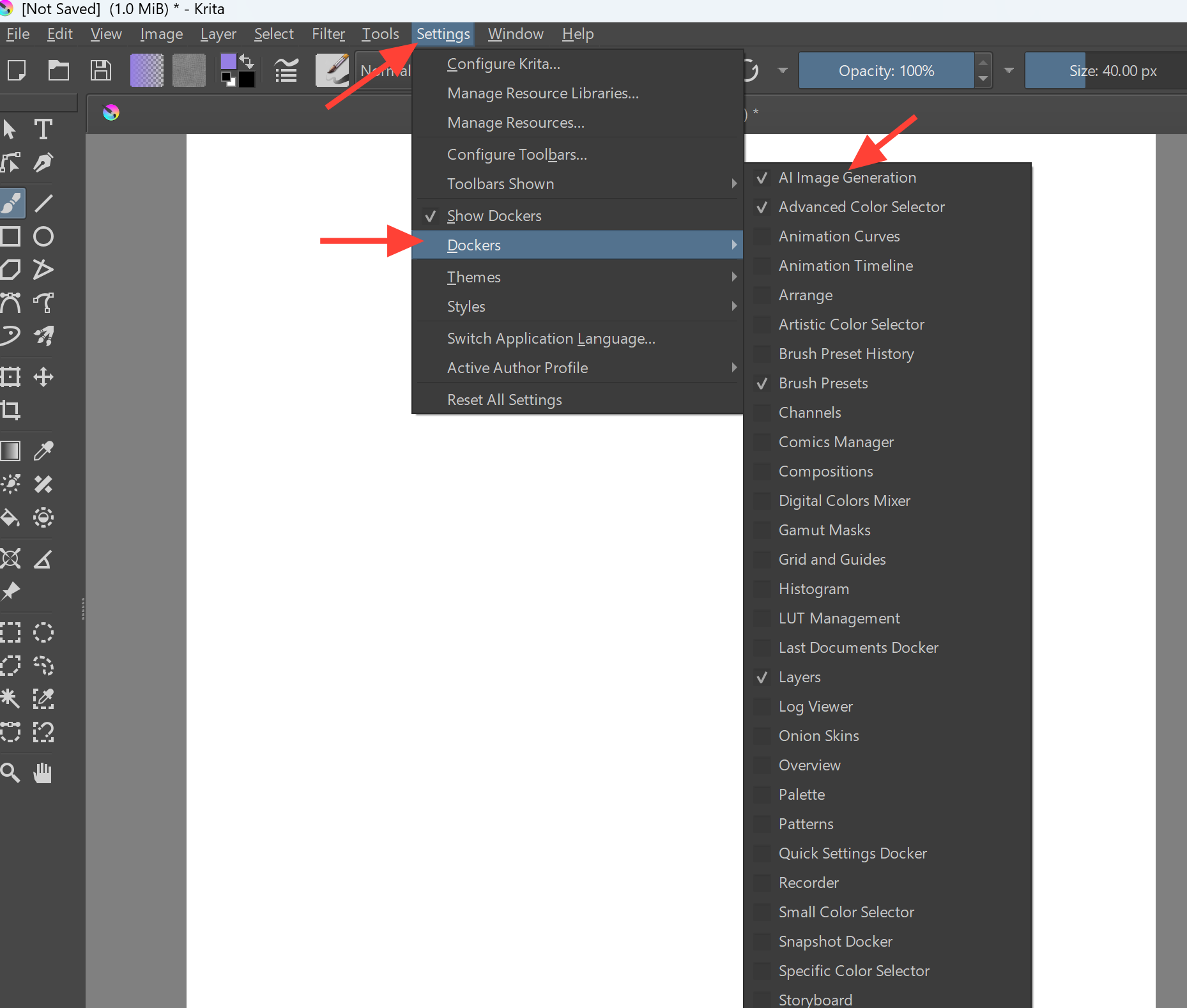The image size is (1187, 1008).
Task: Select the Reference Images pin tool
Action: [10, 592]
